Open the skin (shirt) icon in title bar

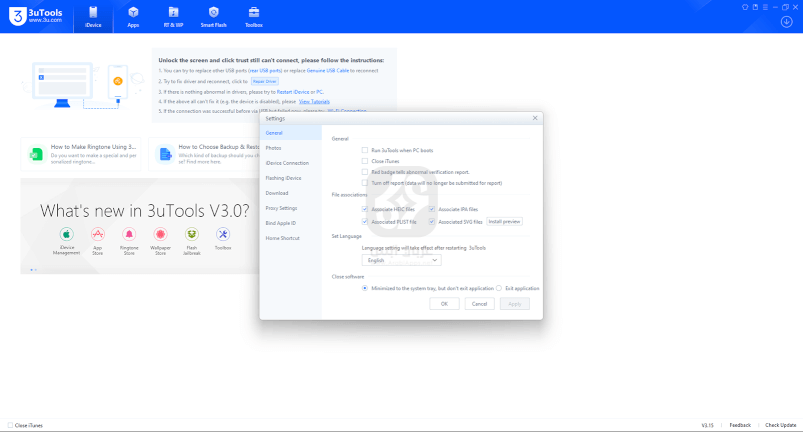pyautogui.click(x=745, y=7)
